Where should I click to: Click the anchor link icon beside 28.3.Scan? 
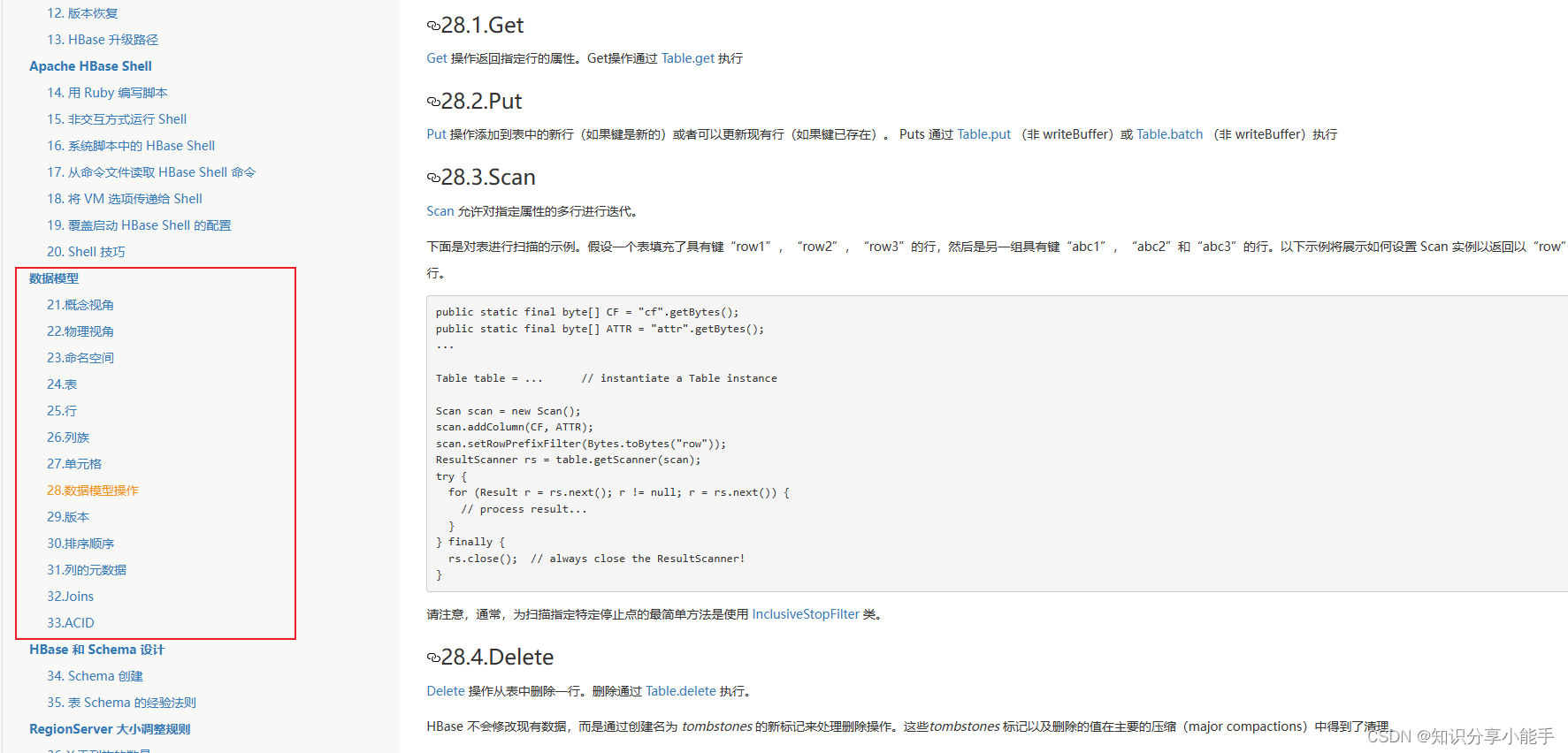(x=433, y=178)
